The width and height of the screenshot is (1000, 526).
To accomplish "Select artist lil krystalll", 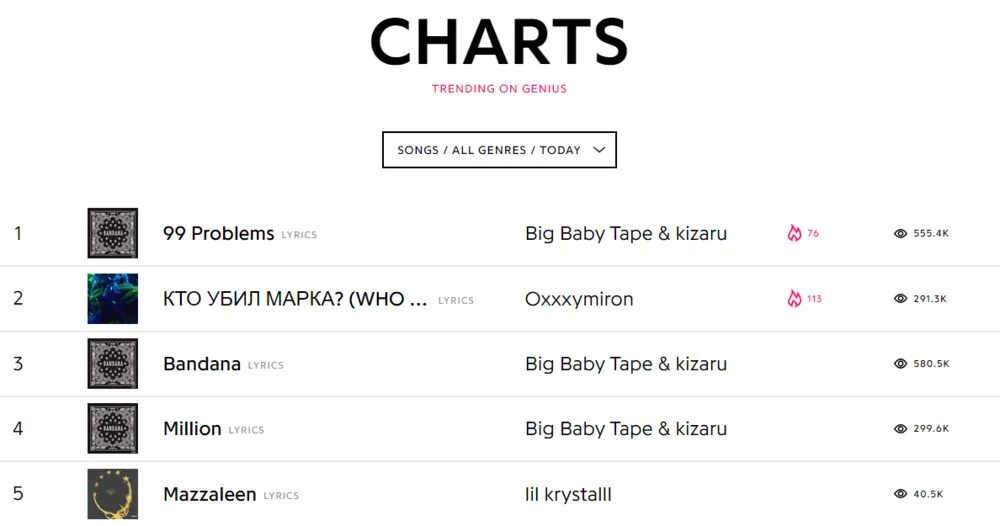I will (568, 494).
